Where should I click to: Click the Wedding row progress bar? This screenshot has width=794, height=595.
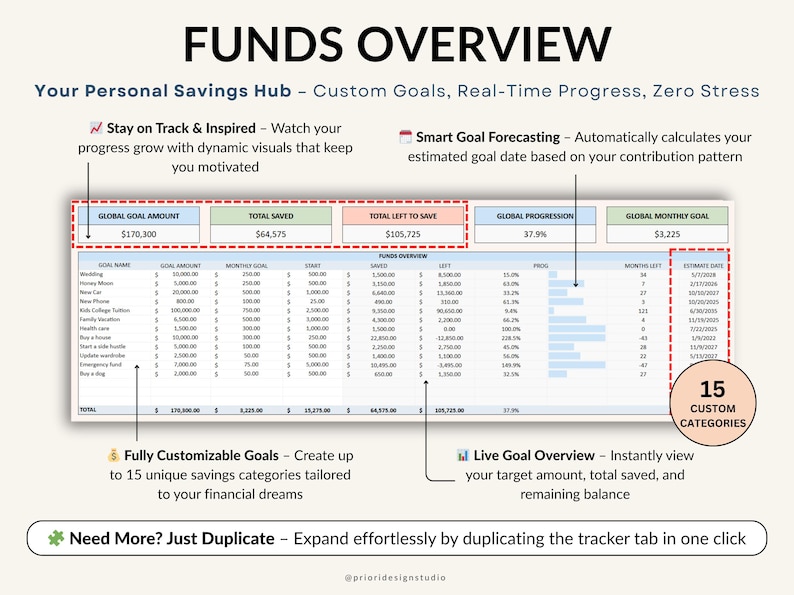553,274
